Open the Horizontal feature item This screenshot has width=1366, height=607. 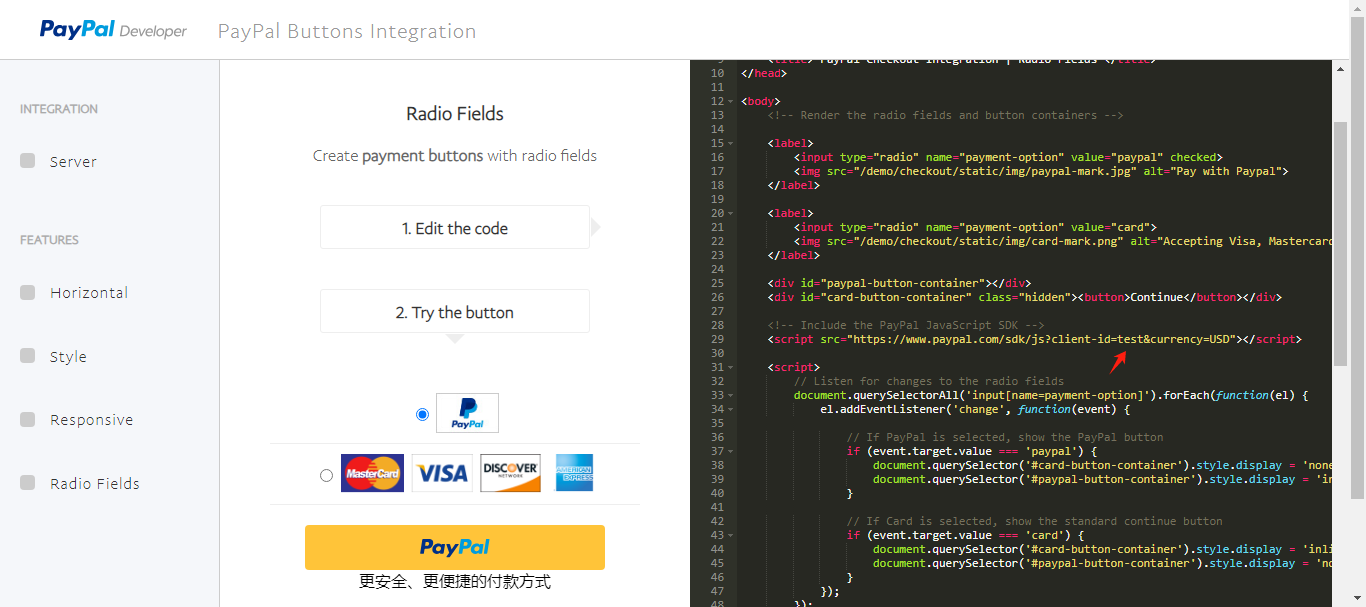point(89,293)
